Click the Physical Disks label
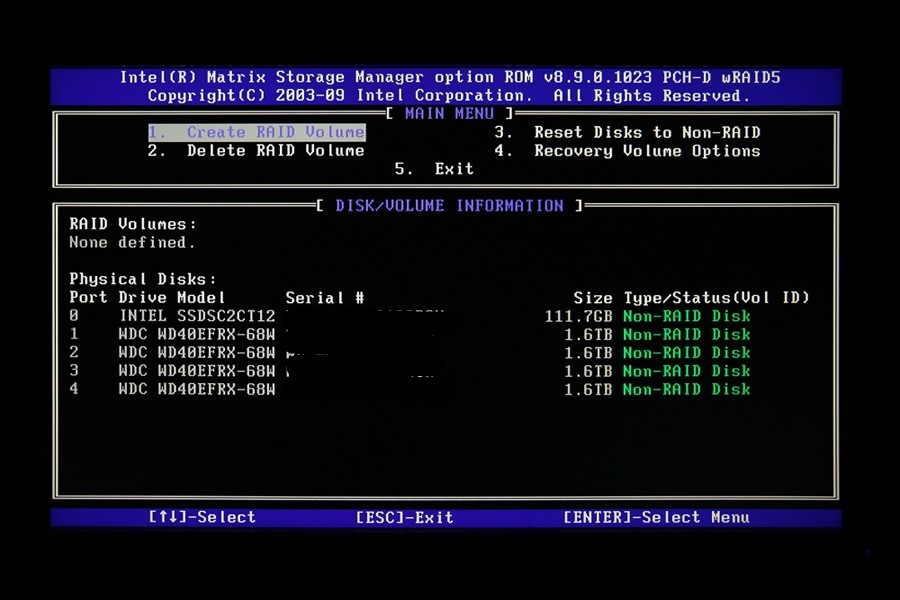The height and width of the screenshot is (600, 900). coord(143,279)
